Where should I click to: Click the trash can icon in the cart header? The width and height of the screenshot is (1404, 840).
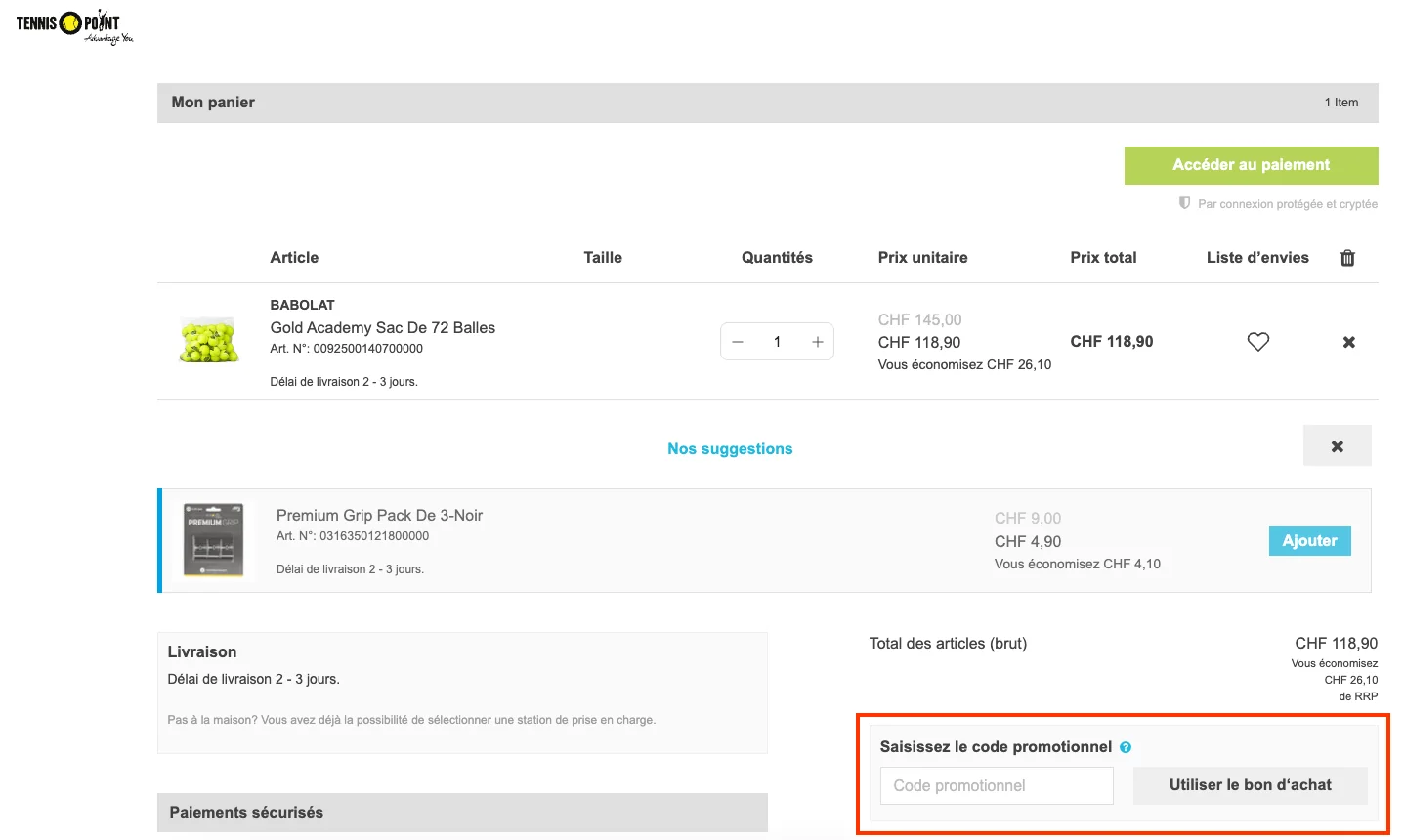(1347, 257)
